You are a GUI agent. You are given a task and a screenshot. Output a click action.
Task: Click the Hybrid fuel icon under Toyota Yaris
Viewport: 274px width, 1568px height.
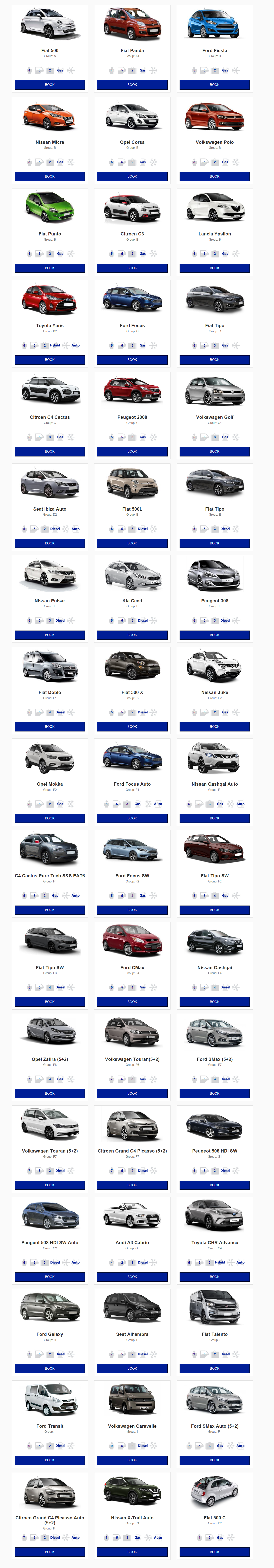pos(55,345)
